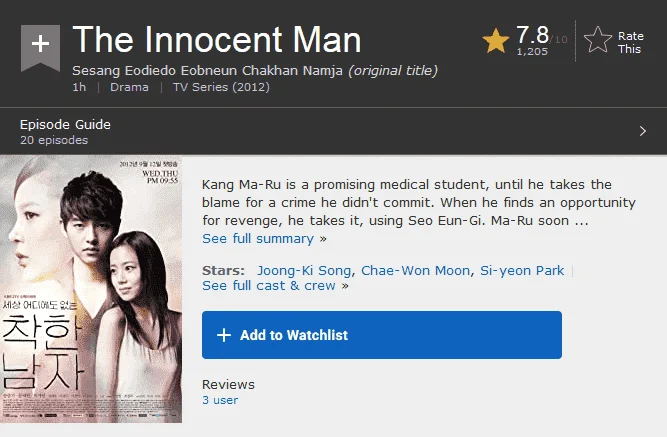Click The Innocent Man poster image

coord(91,289)
